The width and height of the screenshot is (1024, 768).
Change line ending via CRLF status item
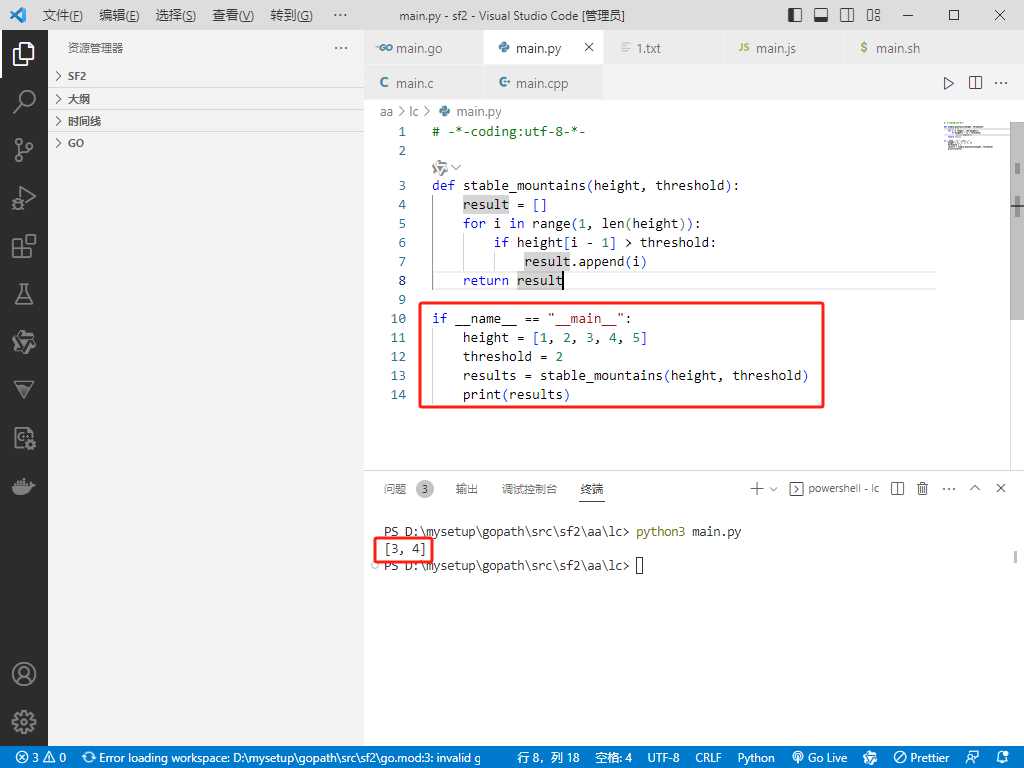pos(708,758)
